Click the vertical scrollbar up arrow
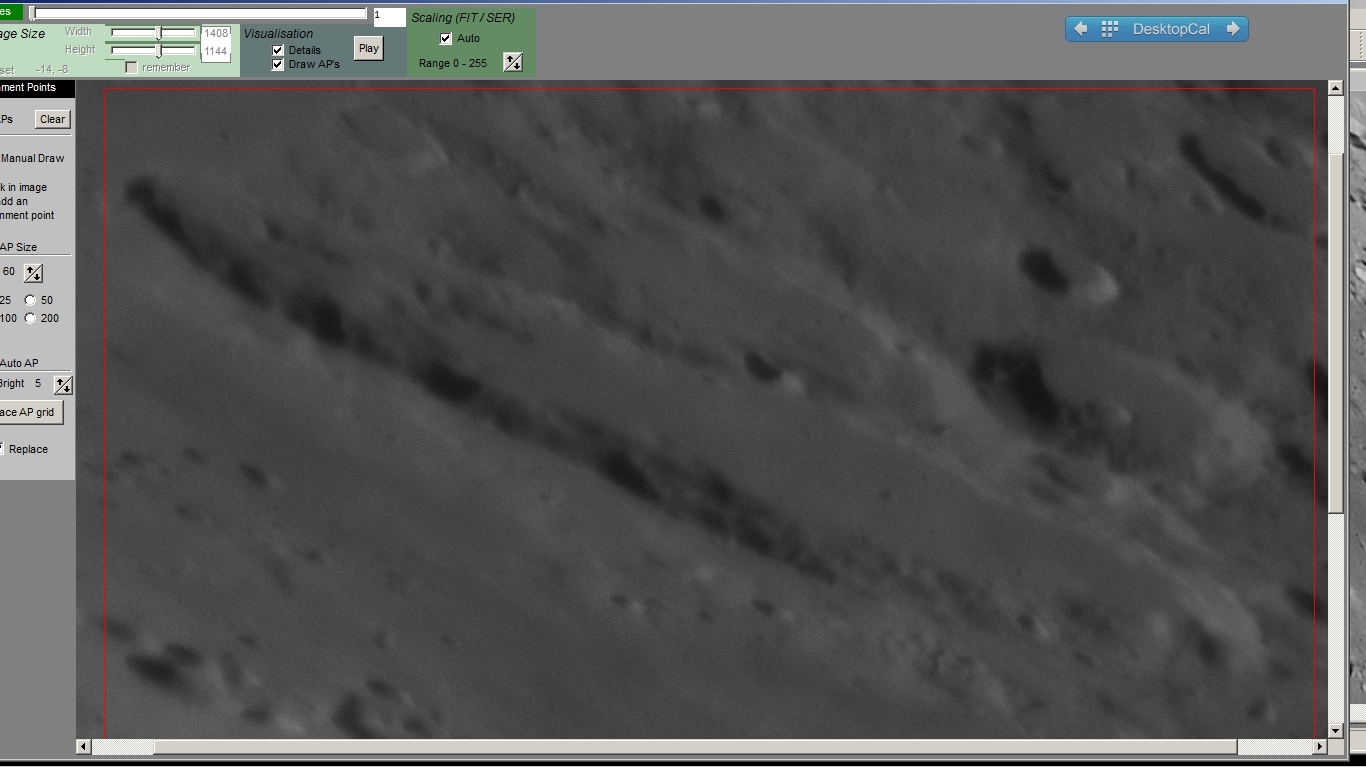The height and width of the screenshot is (768, 1366). coord(1335,88)
